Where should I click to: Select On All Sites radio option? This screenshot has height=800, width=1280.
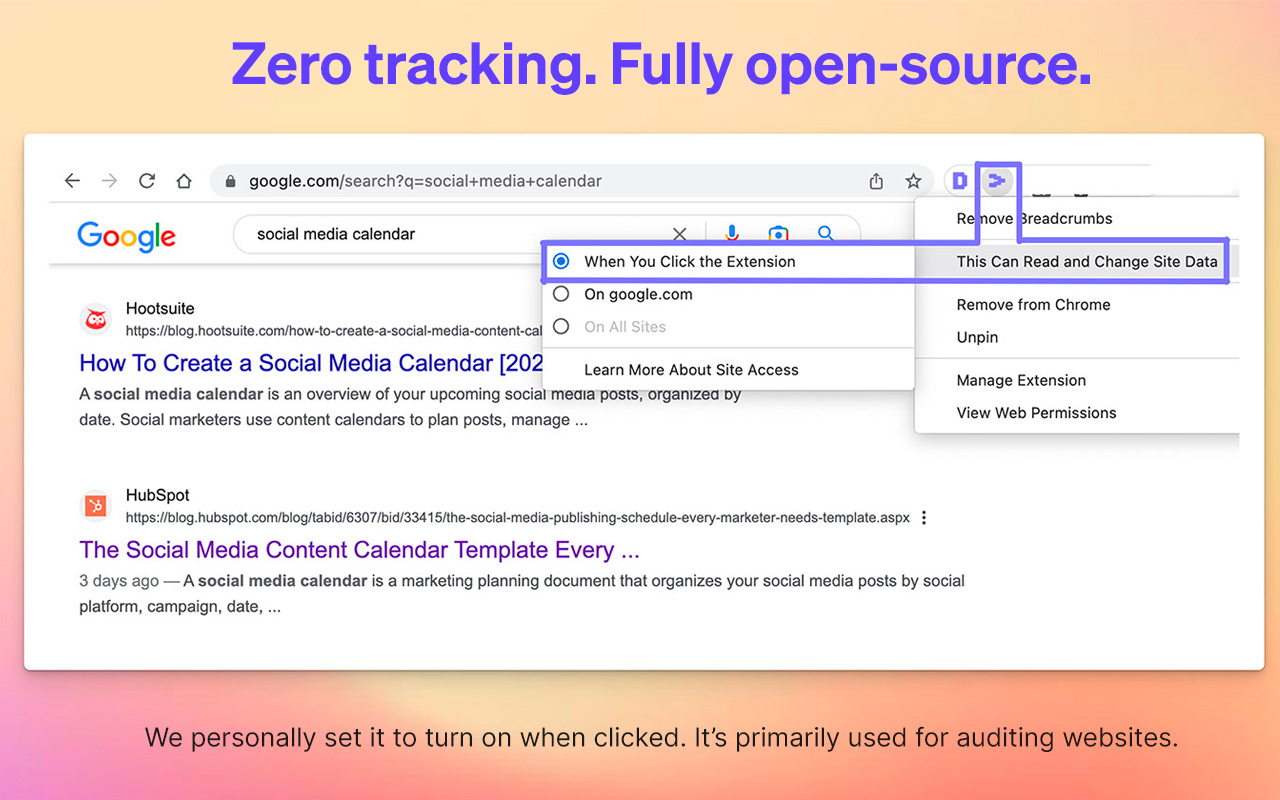pos(729,327)
